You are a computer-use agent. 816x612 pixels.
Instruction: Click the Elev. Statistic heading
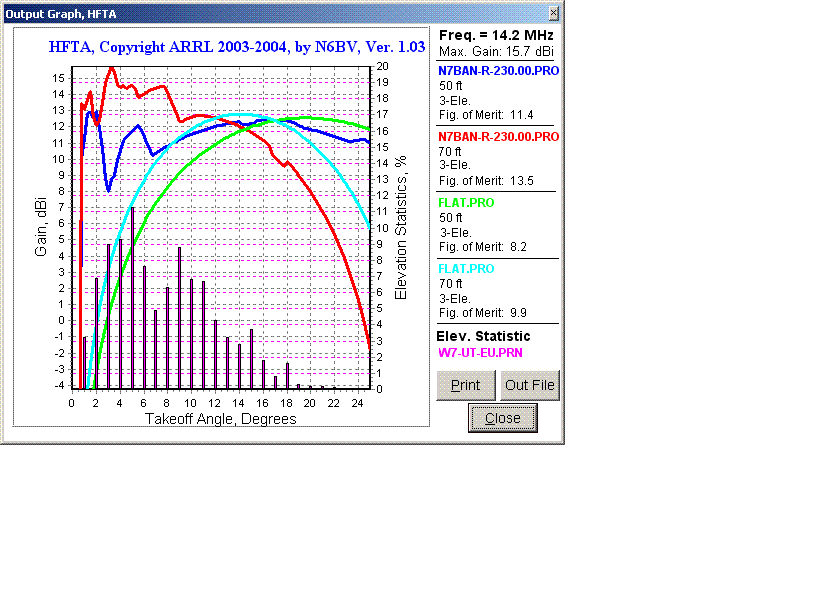point(484,336)
